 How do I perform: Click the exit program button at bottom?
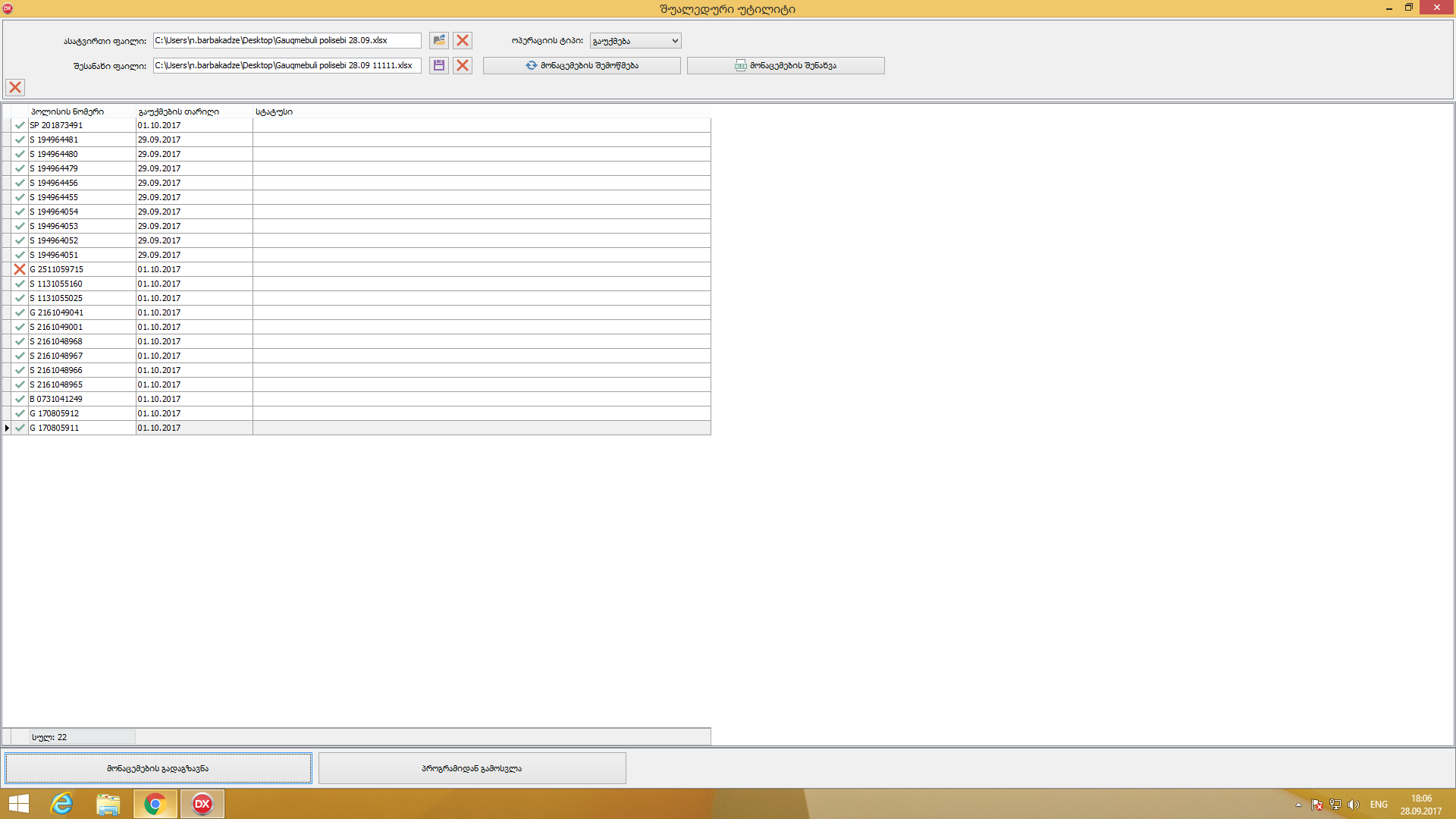(x=472, y=768)
